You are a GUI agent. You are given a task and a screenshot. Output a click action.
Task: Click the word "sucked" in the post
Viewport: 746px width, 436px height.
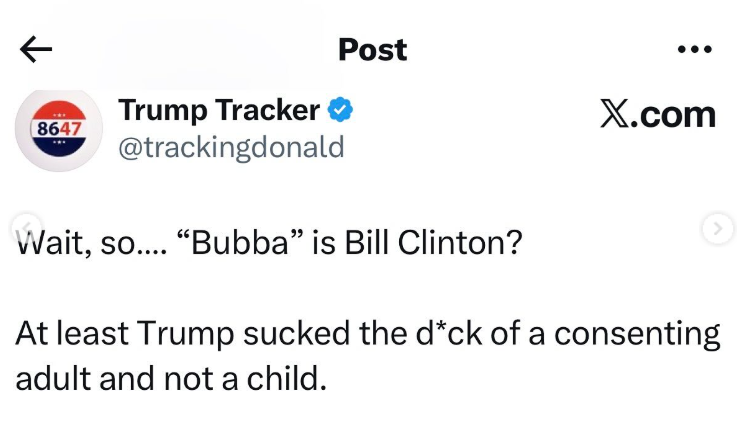pyautogui.click(x=297, y=334)
